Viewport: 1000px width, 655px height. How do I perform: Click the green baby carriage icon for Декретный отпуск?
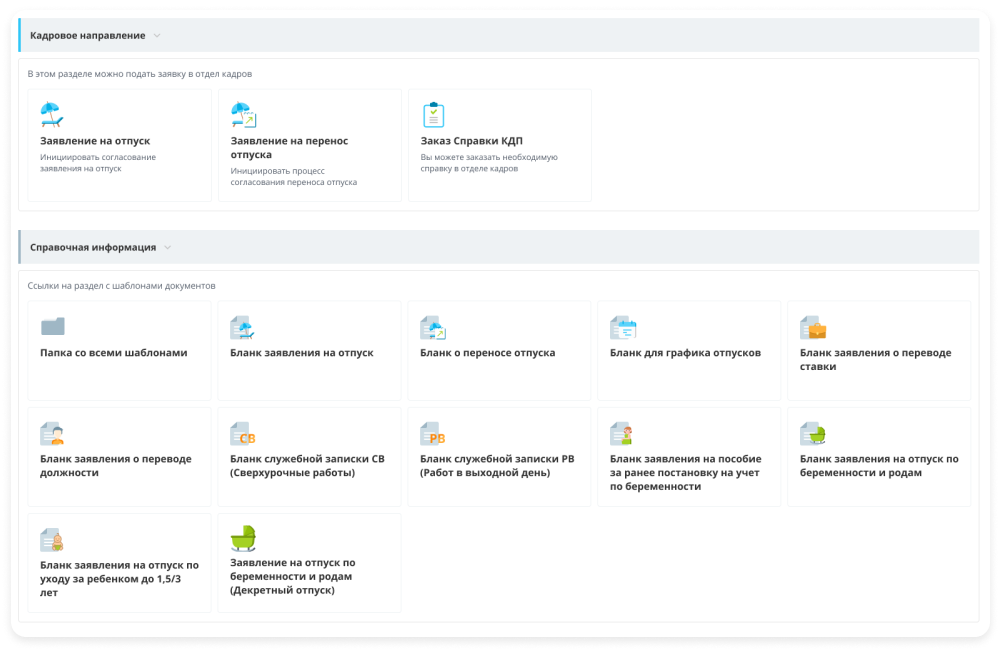[x=243, y=539]
